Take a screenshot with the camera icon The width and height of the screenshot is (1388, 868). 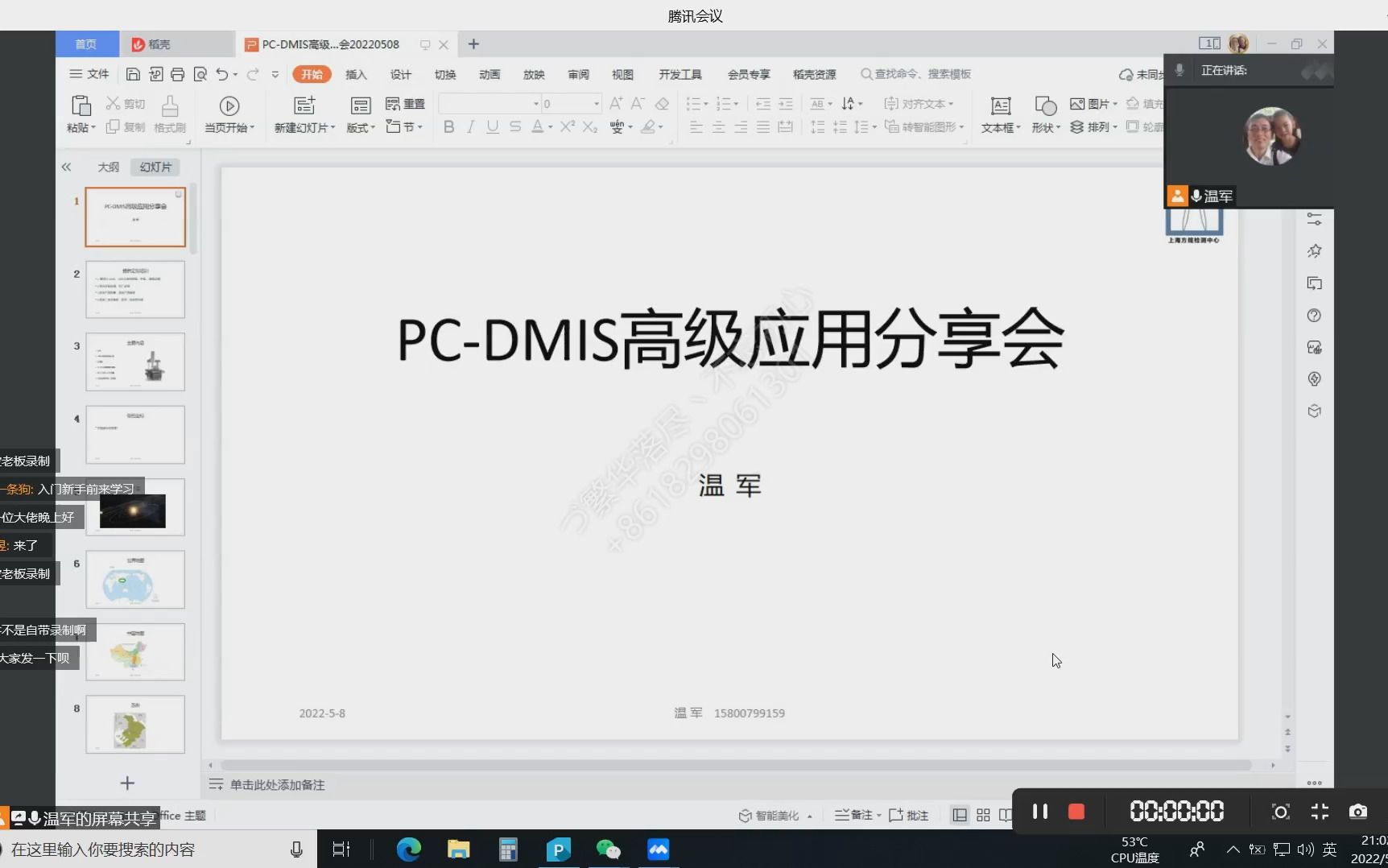pyautogui.click(x=1360, y=812)
